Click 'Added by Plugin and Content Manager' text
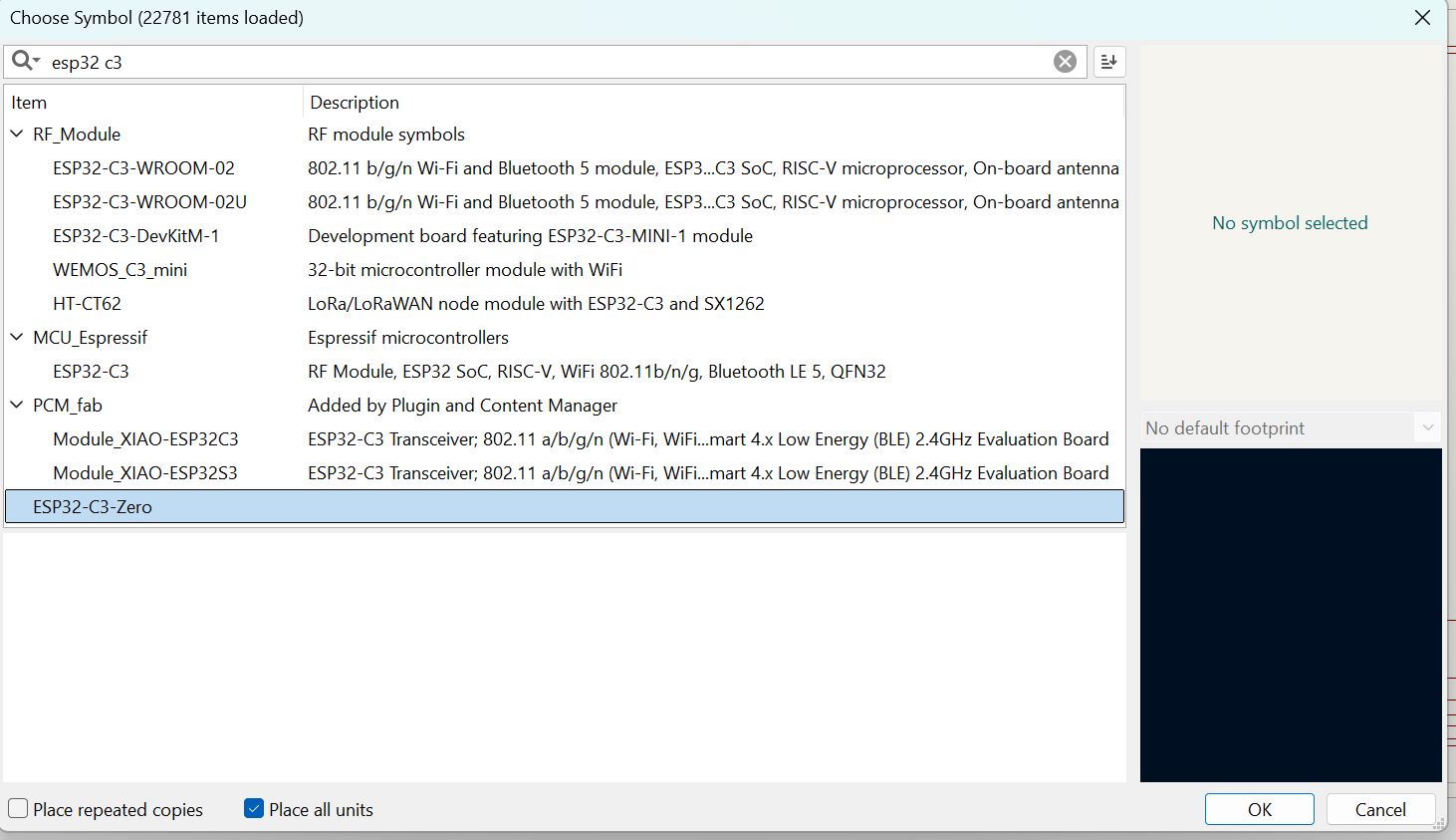 pyautogui.click(x=462, y=406)
